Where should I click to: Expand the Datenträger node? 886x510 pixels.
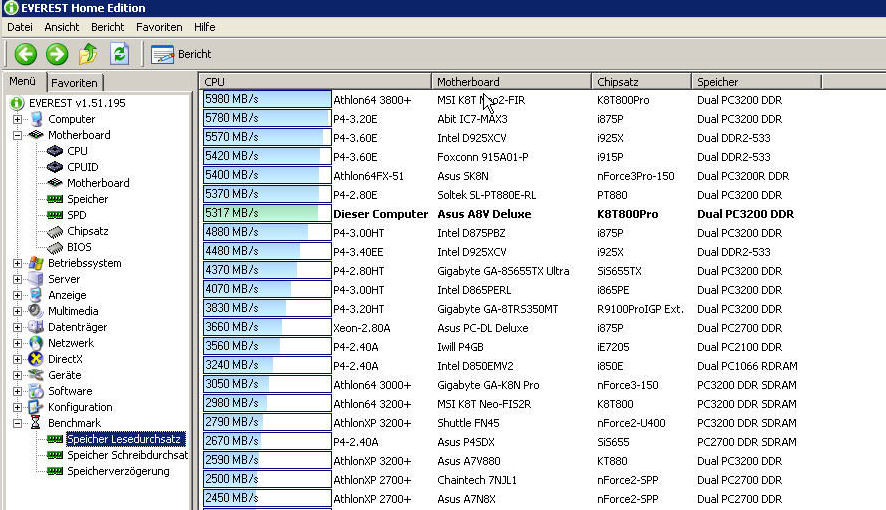[x=18, y=327]
